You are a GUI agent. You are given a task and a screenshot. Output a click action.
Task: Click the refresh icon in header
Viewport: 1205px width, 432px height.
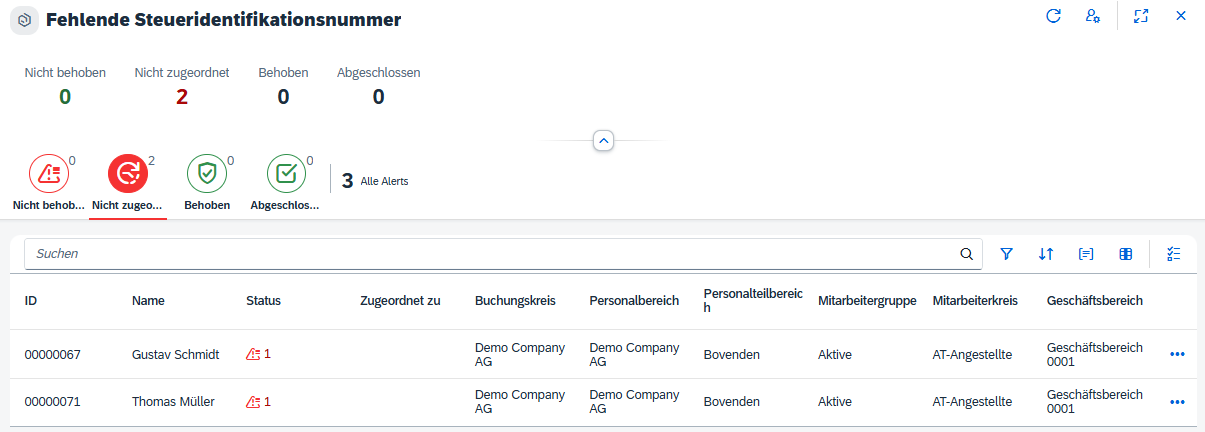tap(1053, 16)
